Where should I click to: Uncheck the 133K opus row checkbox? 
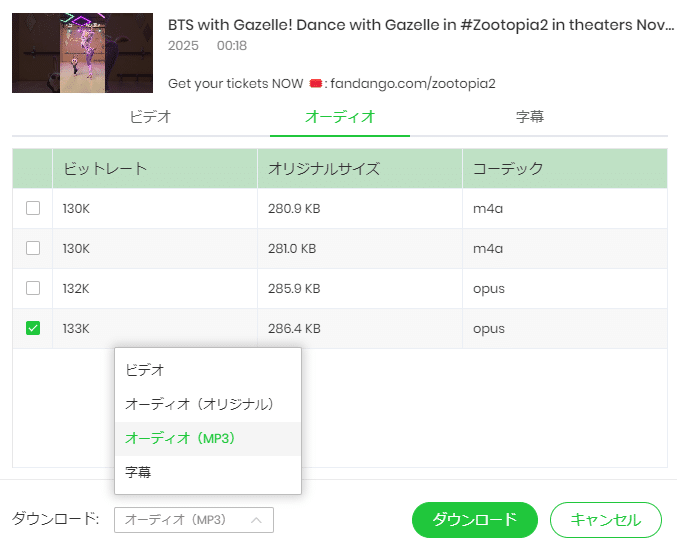click(33, 328)
